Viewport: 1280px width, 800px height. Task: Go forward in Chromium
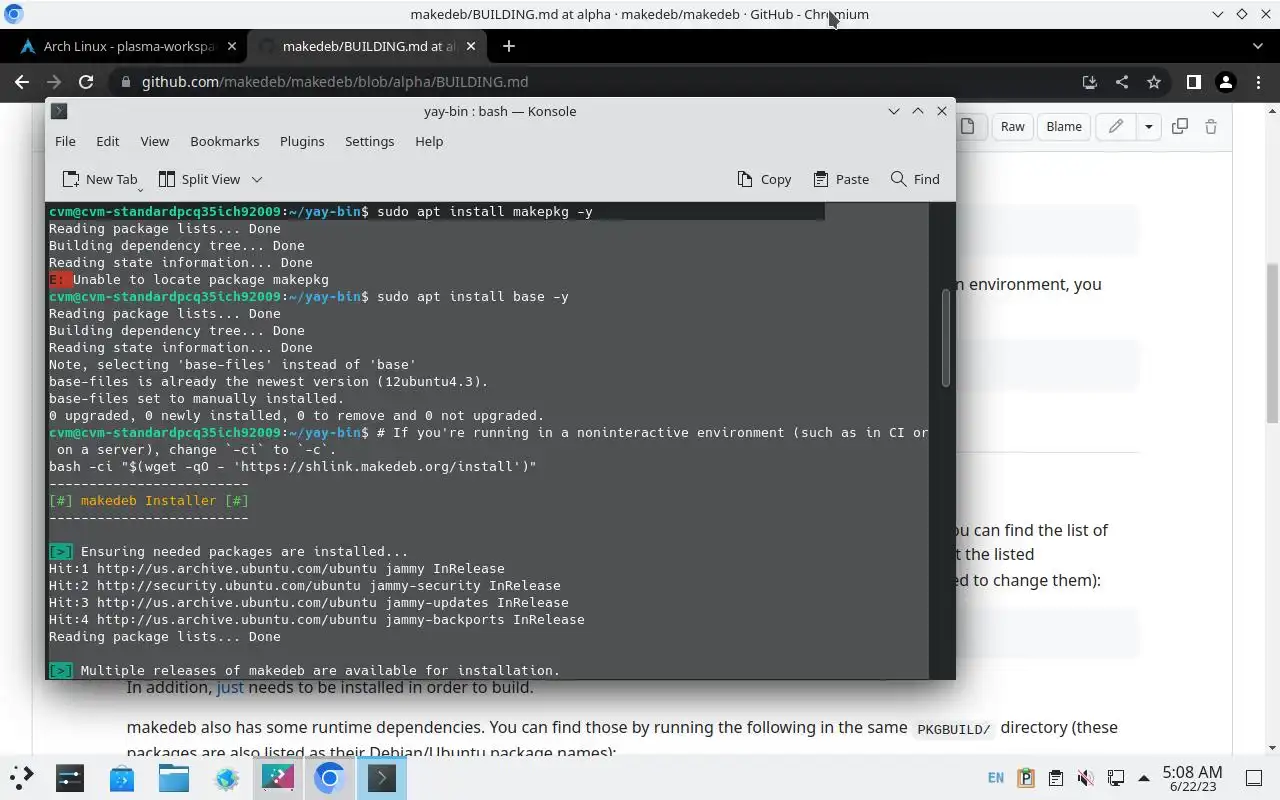click(54, 82)
